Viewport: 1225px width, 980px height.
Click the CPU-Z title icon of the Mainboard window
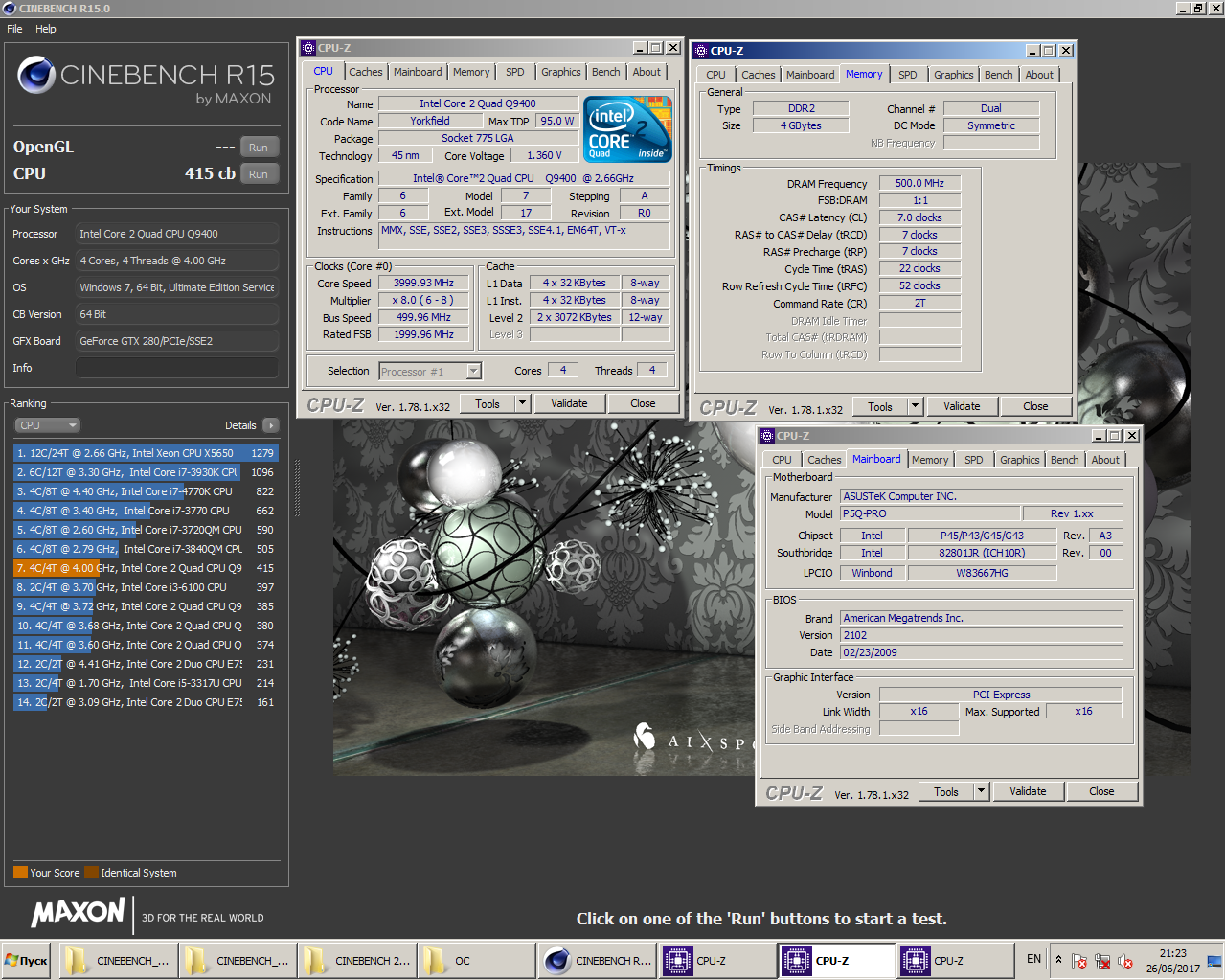pyautogui.click(x=766, y=436)
